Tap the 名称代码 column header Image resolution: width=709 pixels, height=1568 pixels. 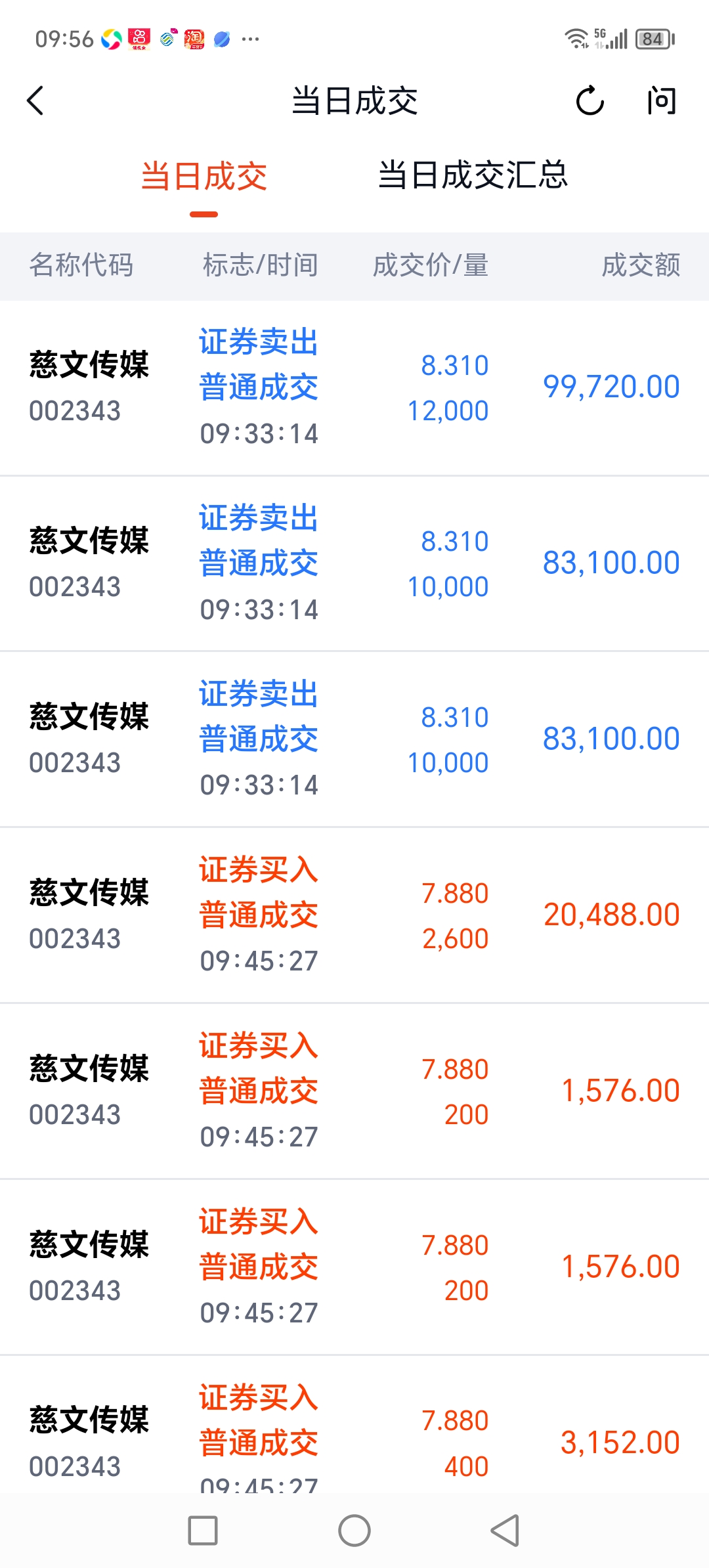(81, 266)
